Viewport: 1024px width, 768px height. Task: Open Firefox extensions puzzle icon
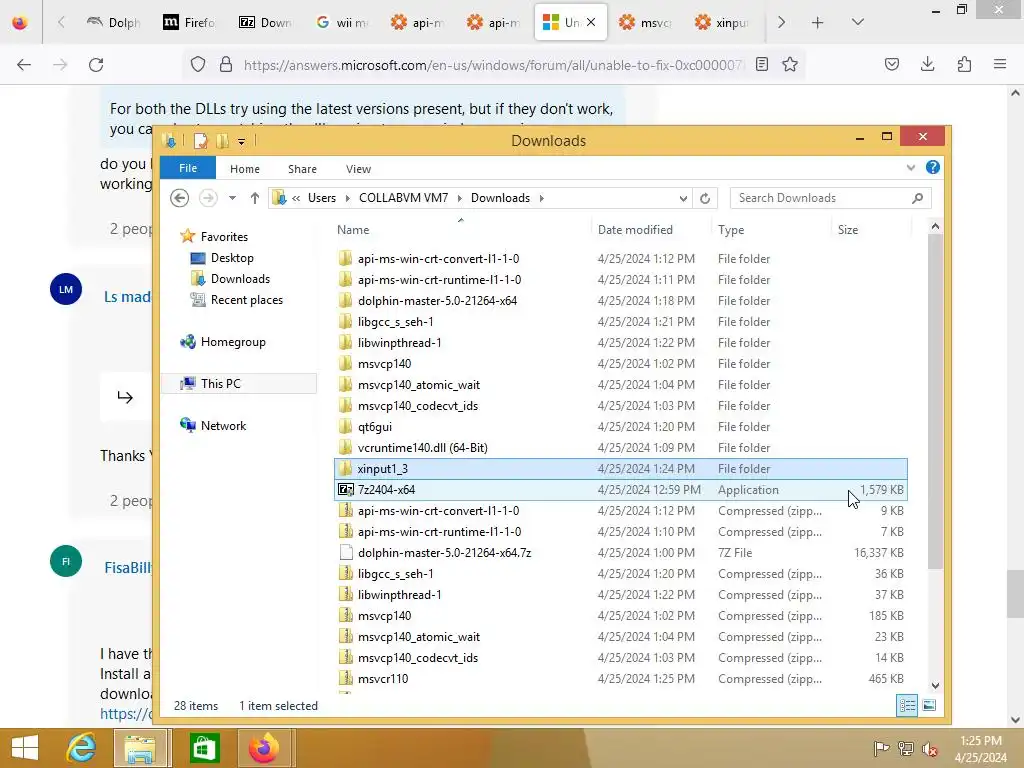(964, 65)
